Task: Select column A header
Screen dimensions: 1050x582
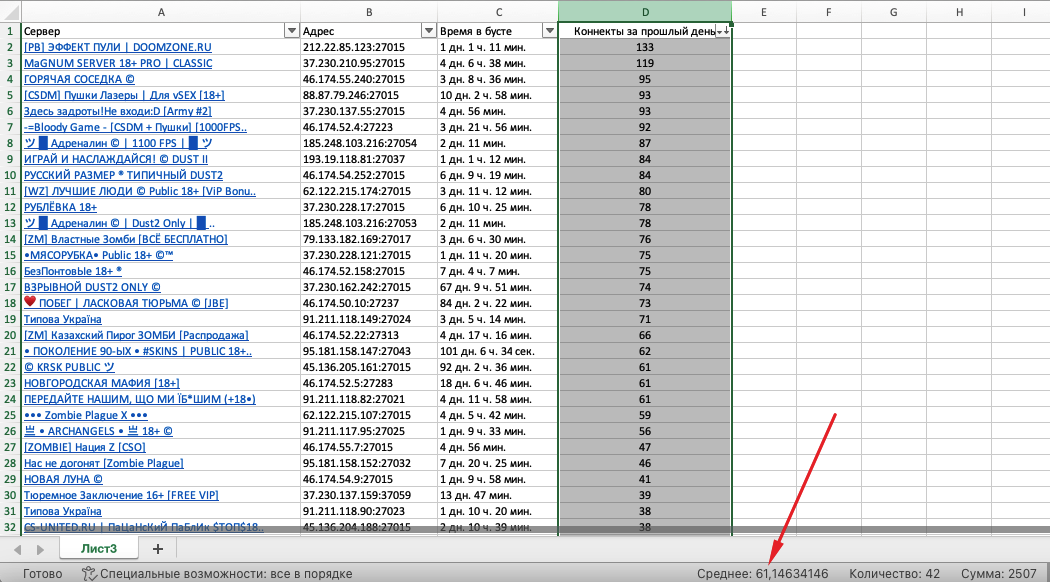Action: [161, 12]
